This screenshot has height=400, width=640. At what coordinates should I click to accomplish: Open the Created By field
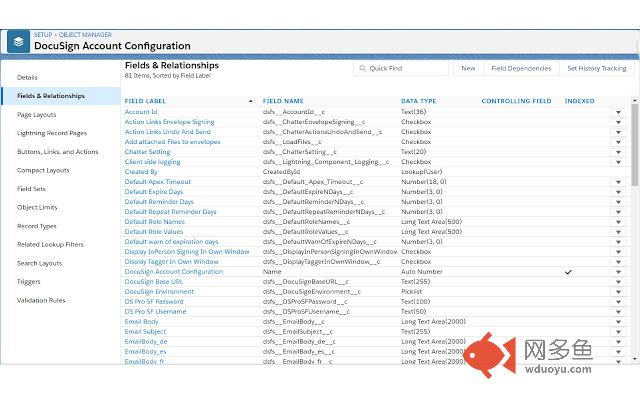point(141,172)
